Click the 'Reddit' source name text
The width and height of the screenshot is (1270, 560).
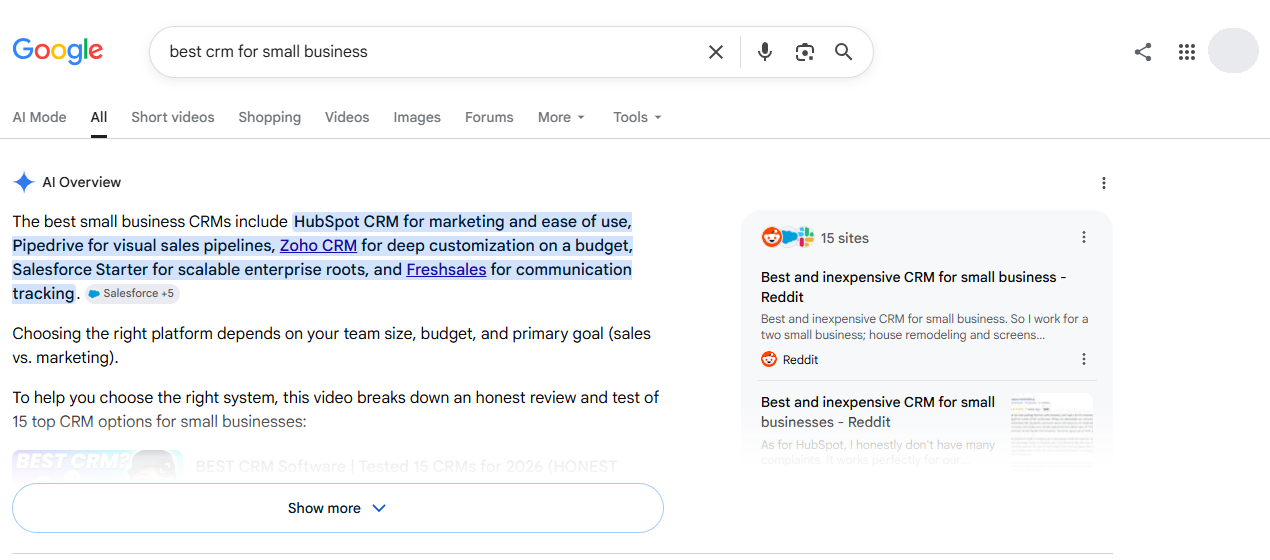pyautogui.click(x=801, y=360)
